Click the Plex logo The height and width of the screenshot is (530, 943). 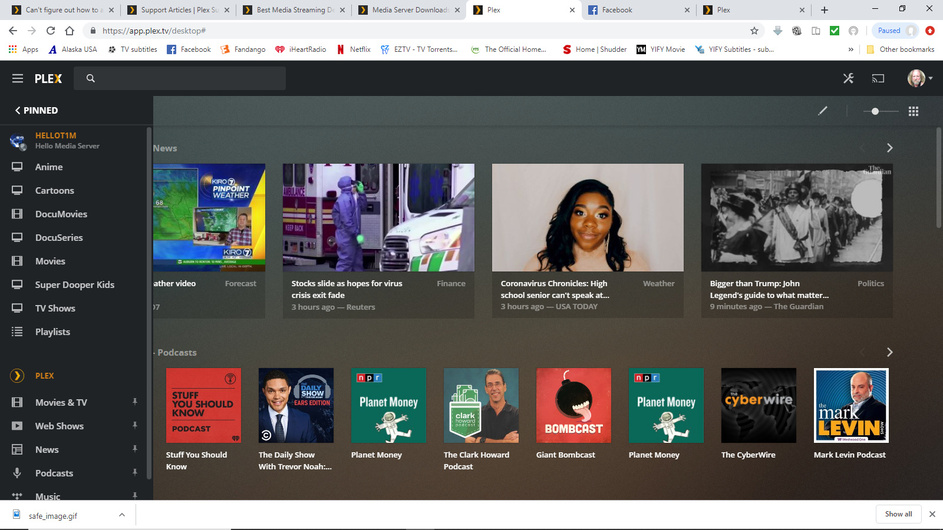[x=48, y=78]
